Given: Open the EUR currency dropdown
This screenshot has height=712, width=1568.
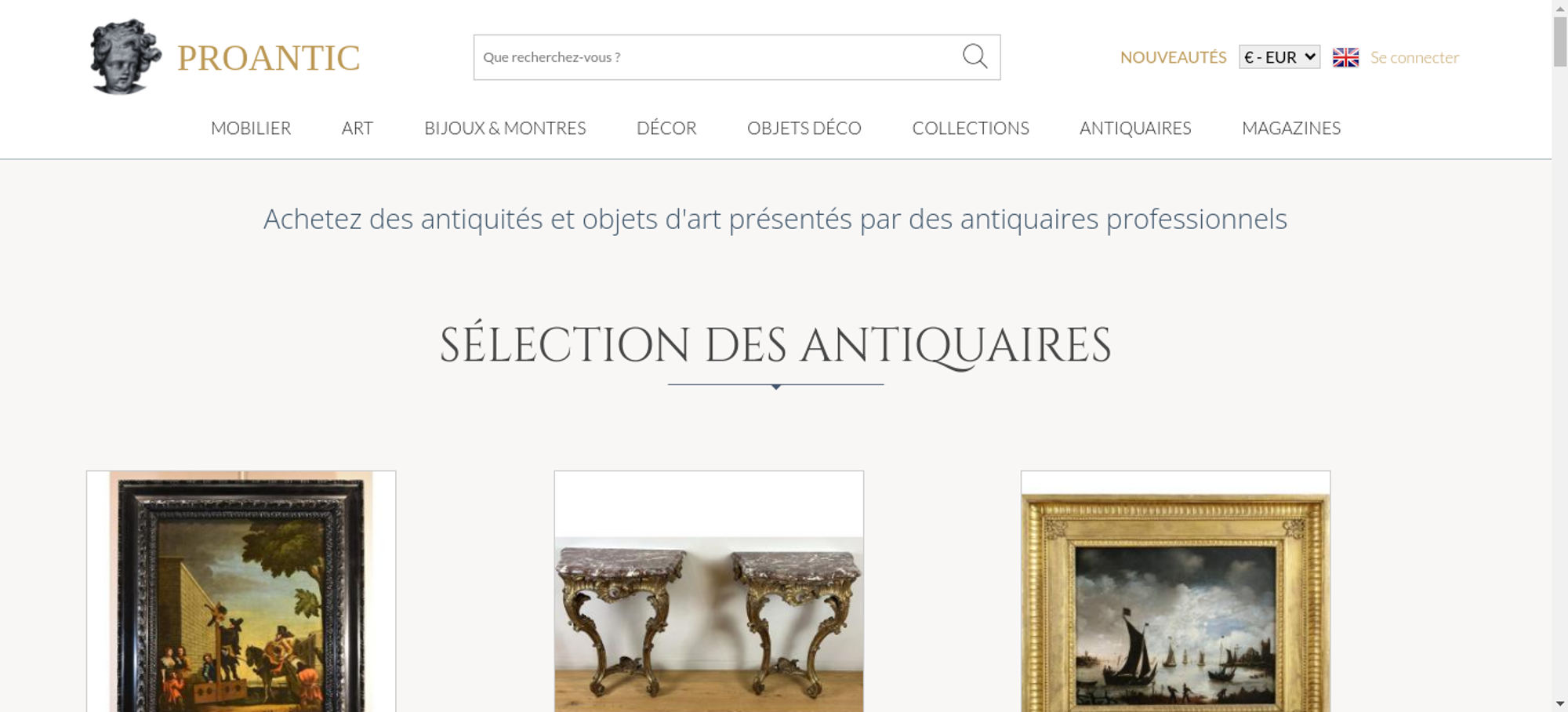Looking at the screenshot, I should click(1279, 57).
